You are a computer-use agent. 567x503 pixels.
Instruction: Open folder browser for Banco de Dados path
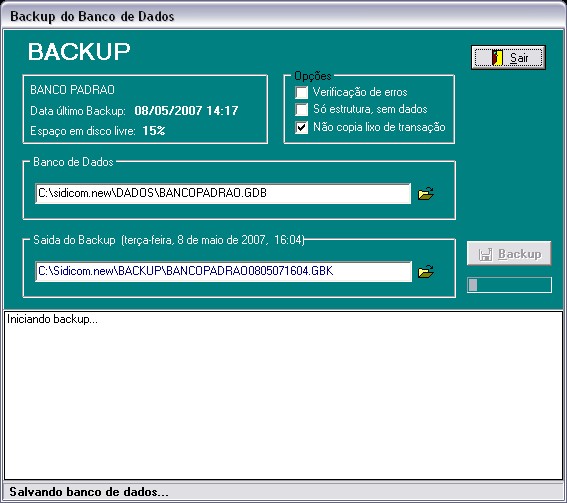coord(426,193)
